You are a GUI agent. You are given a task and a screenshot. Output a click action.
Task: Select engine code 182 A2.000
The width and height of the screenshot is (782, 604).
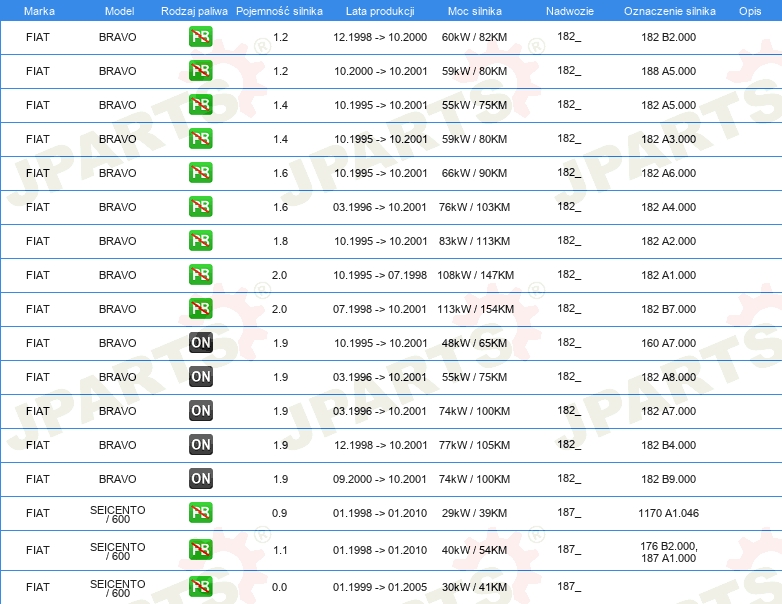click(668, 241)
